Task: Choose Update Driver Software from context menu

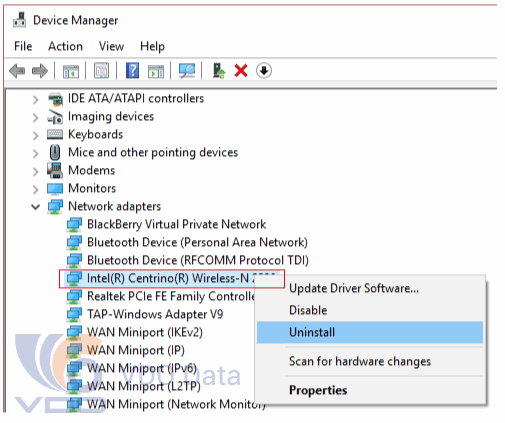Action: [370, 288]
